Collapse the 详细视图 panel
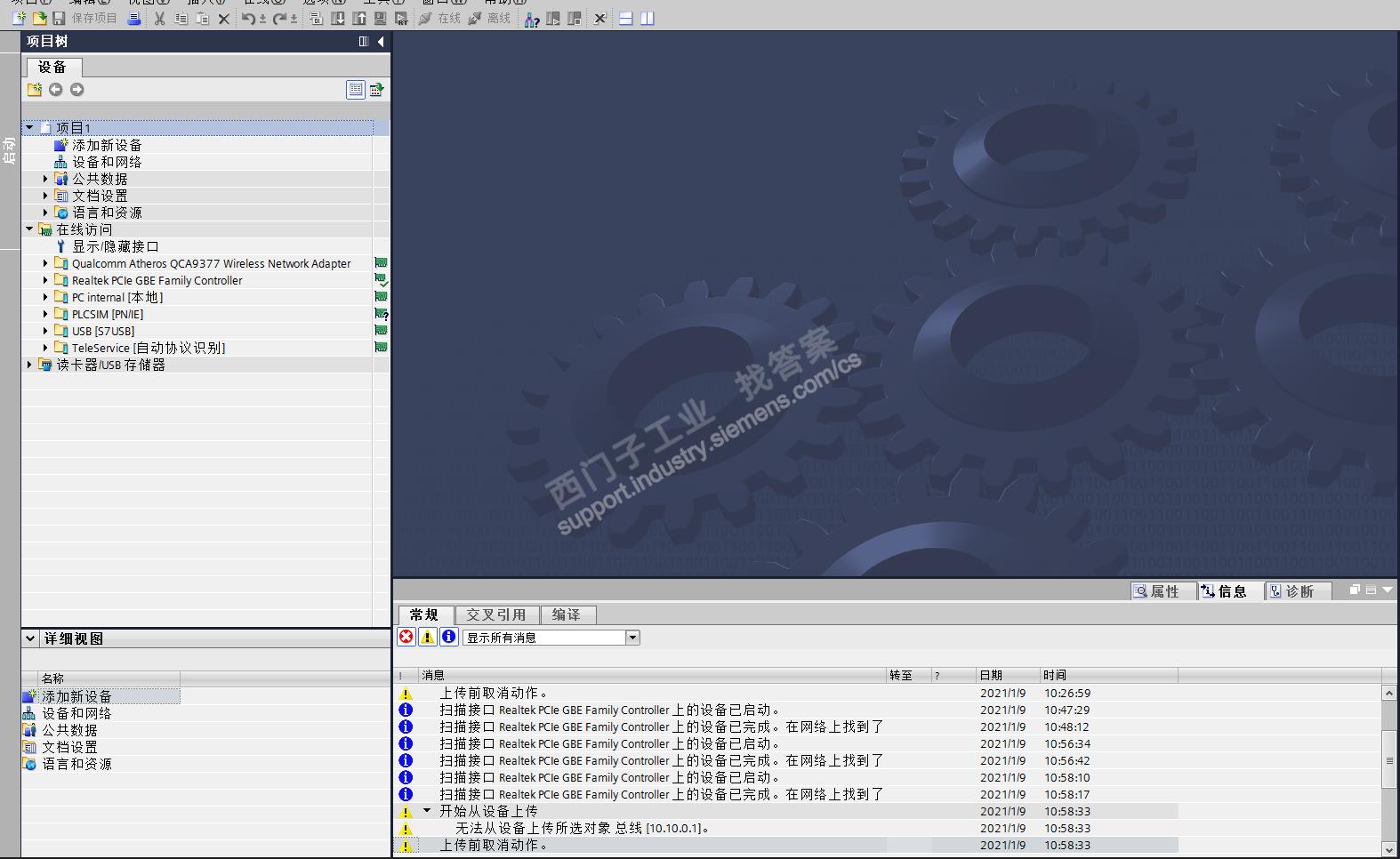This screenshot has height=859, width=1400. [x=30, y=638]
